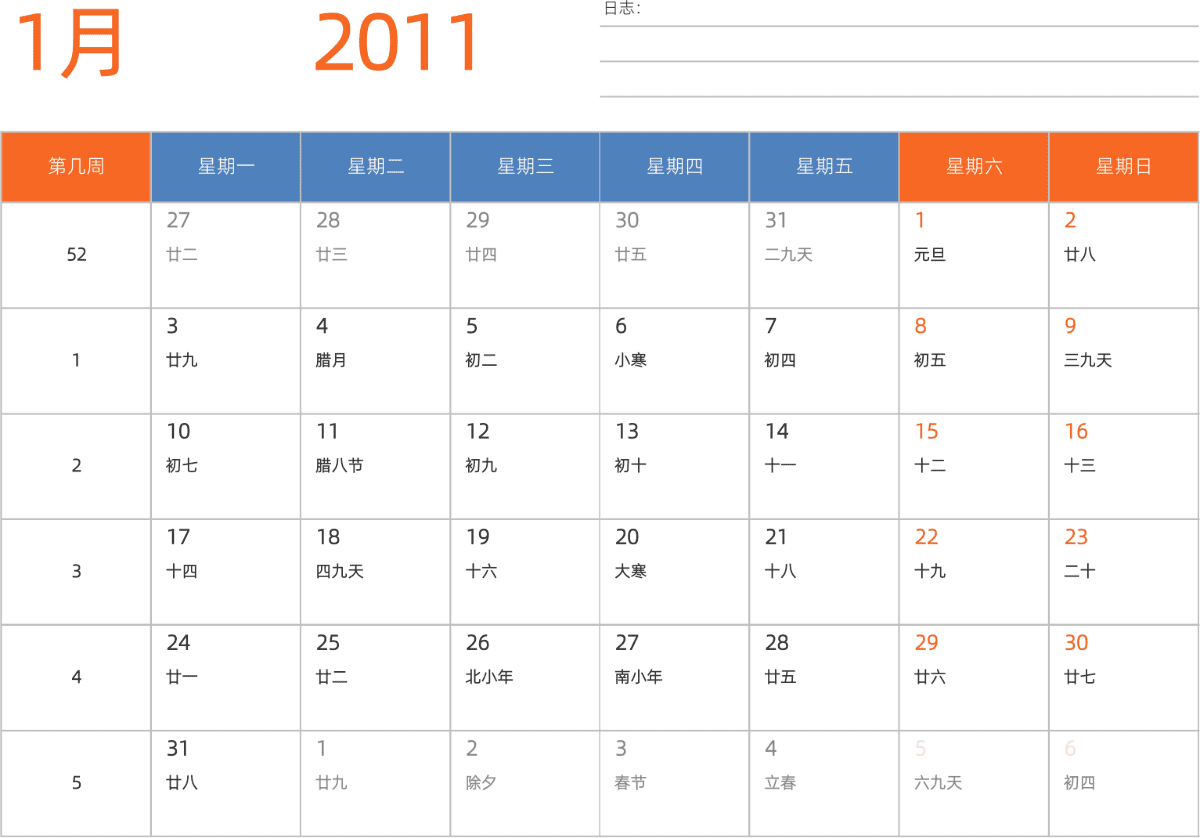Click Sunday January 30 labeled 廿七

1123,678
